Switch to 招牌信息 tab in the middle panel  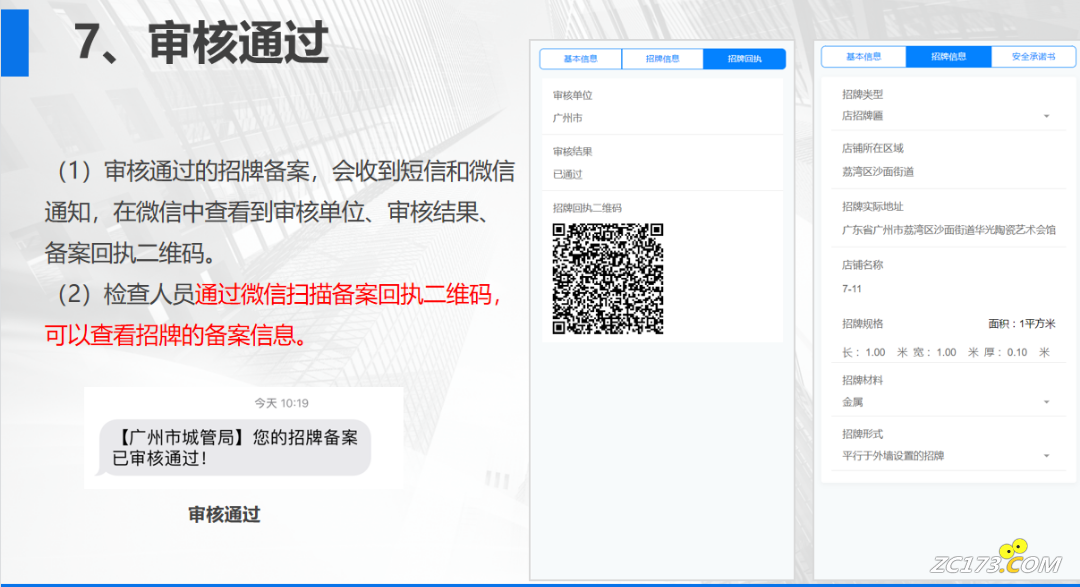[663, 59]
